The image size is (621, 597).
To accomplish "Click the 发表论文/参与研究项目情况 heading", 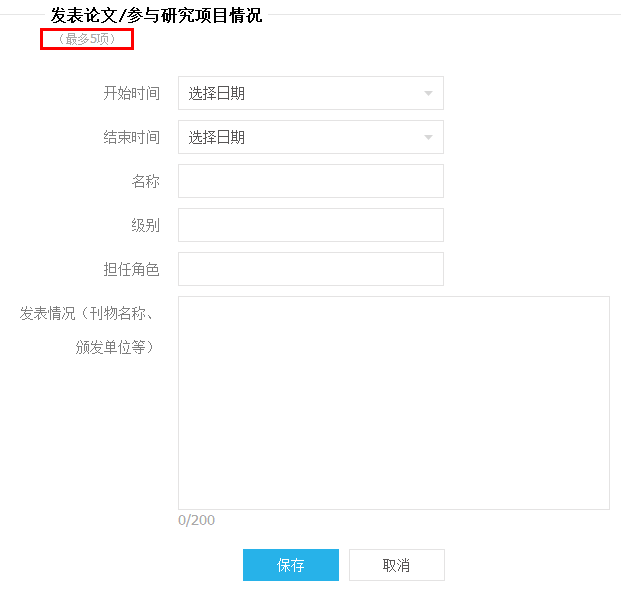I will click(x=156, y=16).
